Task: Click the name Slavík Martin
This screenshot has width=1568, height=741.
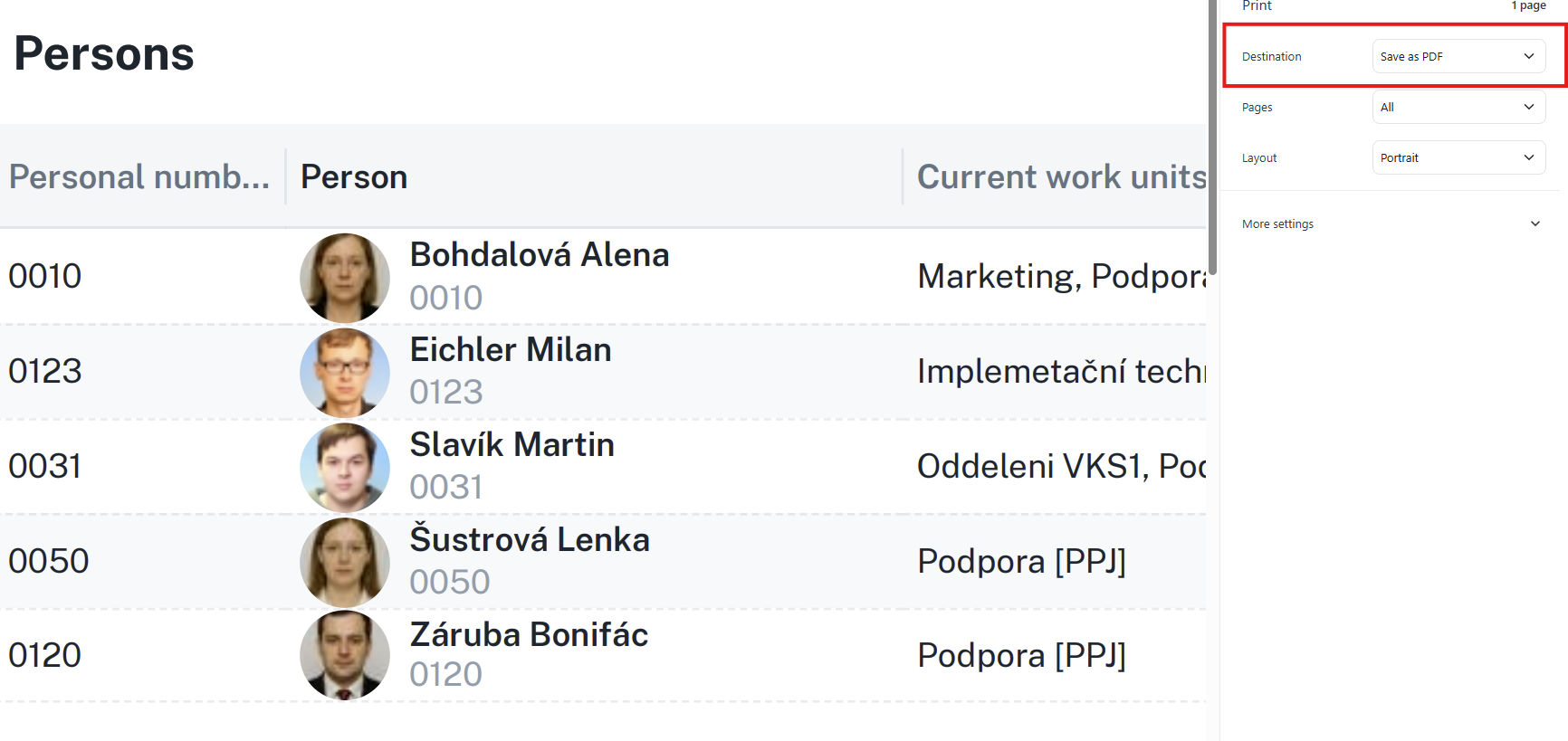Action: pos(512,445)
